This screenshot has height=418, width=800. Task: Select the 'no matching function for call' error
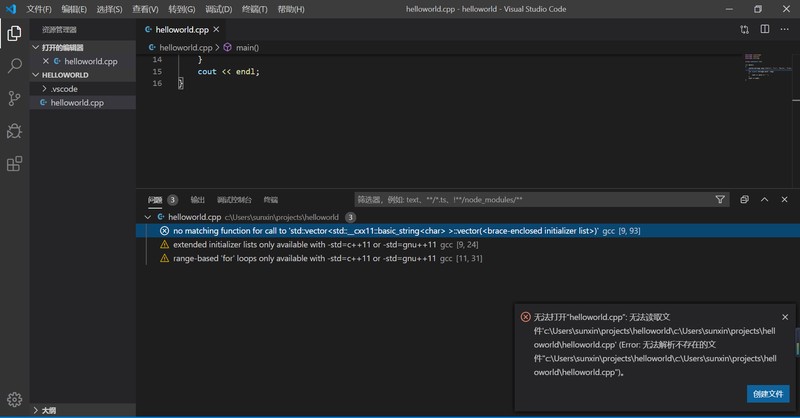468,231
